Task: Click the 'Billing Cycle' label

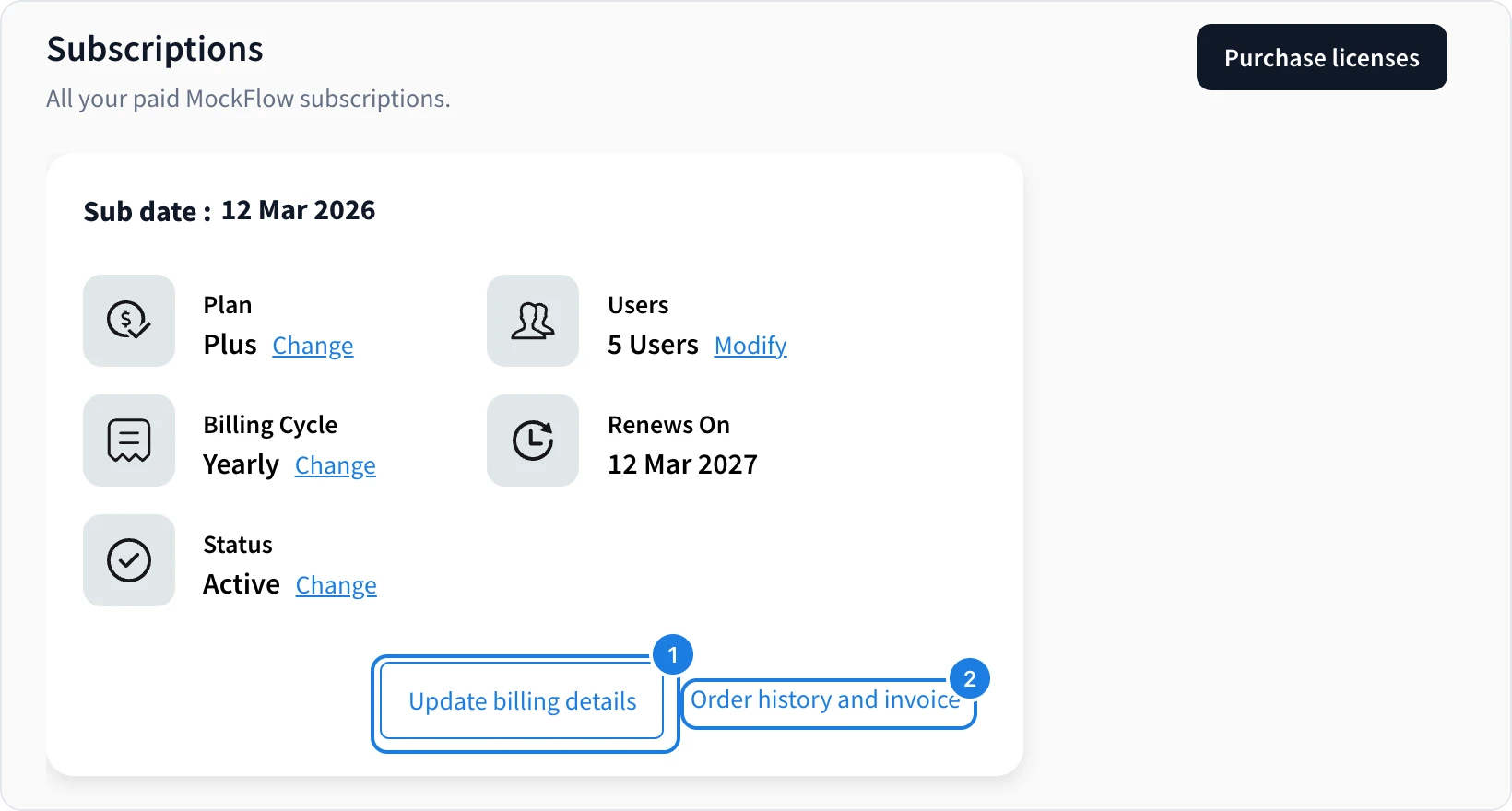Action: click(x=270, y=425)
